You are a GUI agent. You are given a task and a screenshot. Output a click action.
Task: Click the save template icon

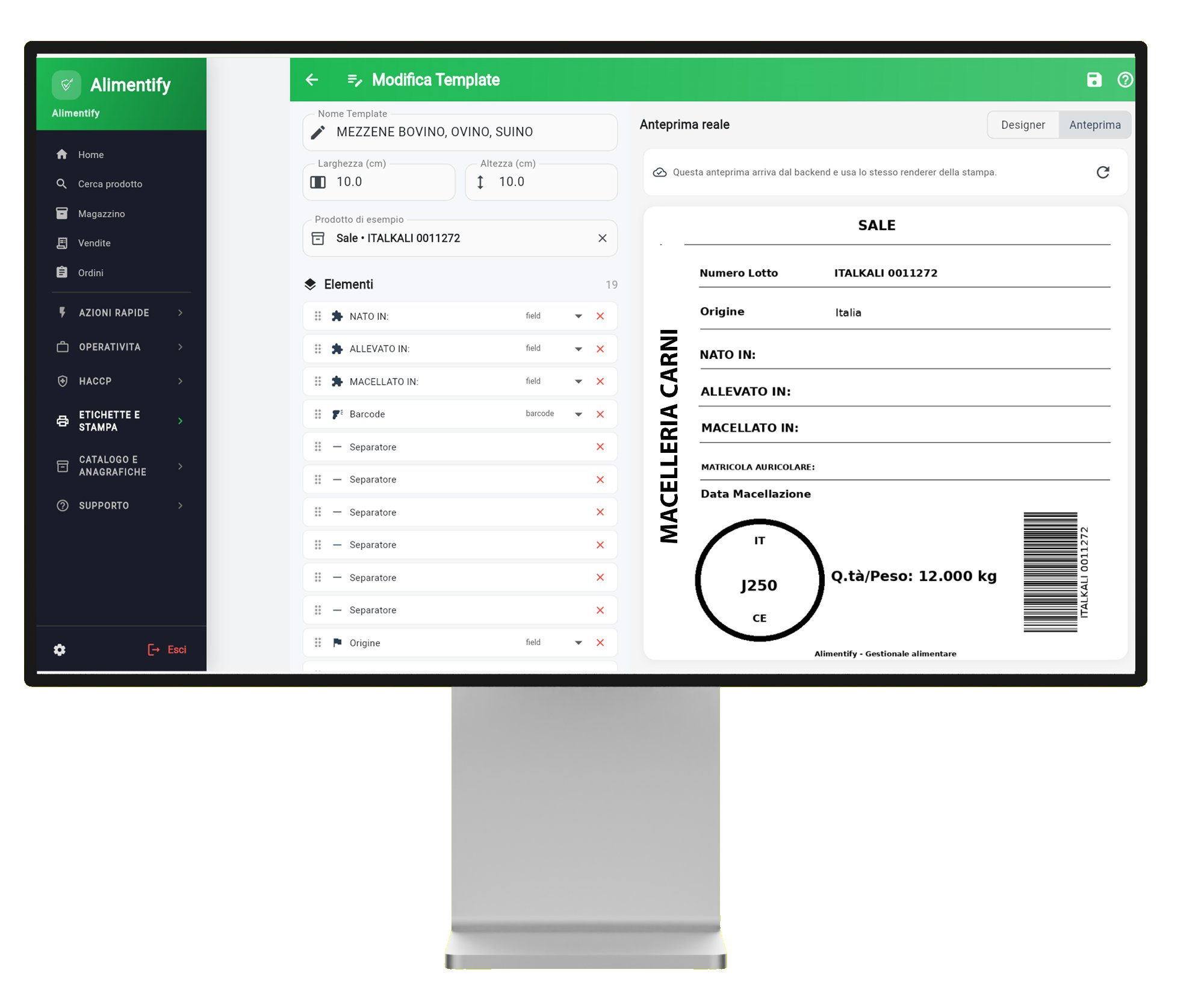point(1094,79)
